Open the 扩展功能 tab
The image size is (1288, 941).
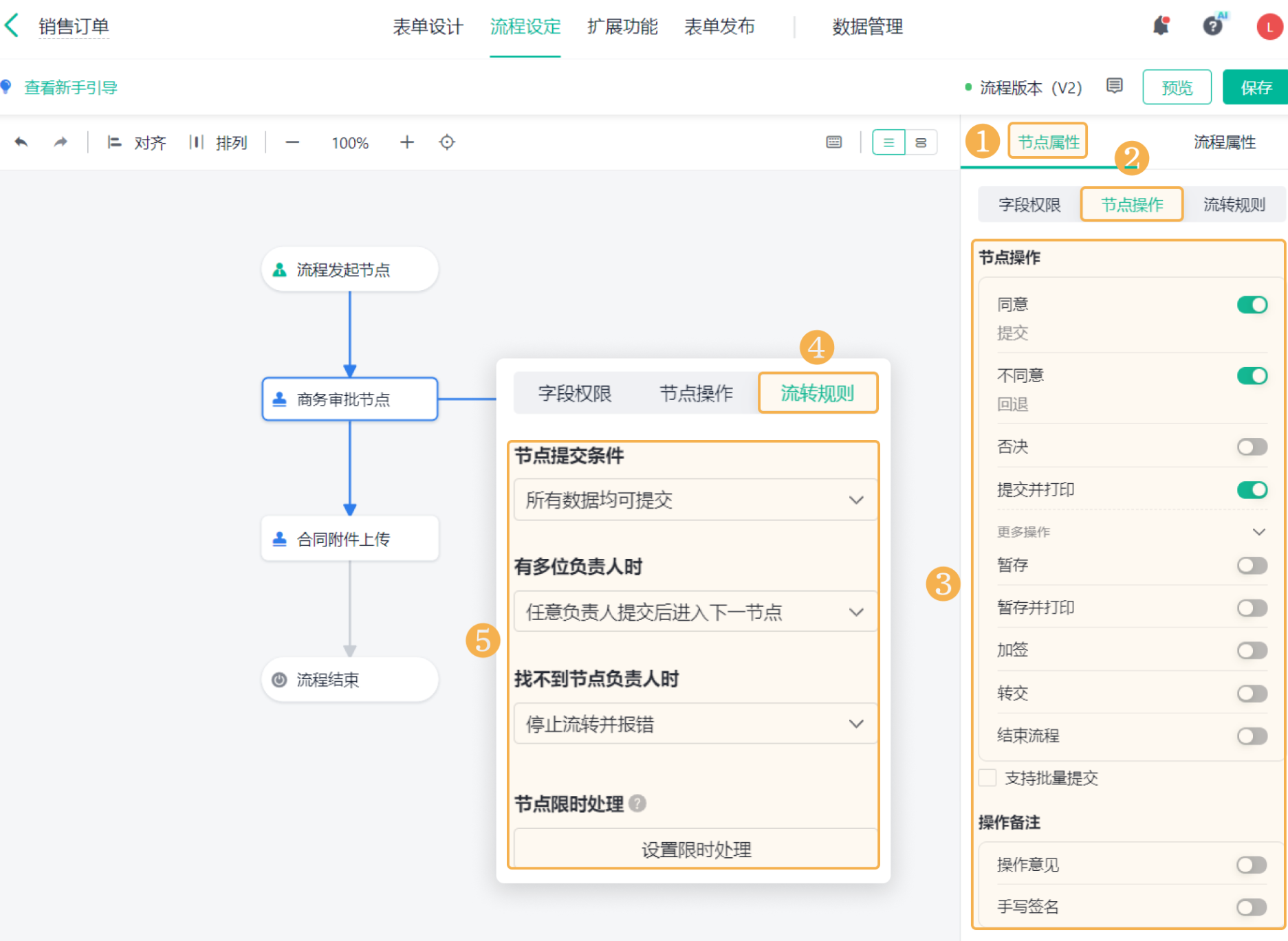tap(622, 27)
